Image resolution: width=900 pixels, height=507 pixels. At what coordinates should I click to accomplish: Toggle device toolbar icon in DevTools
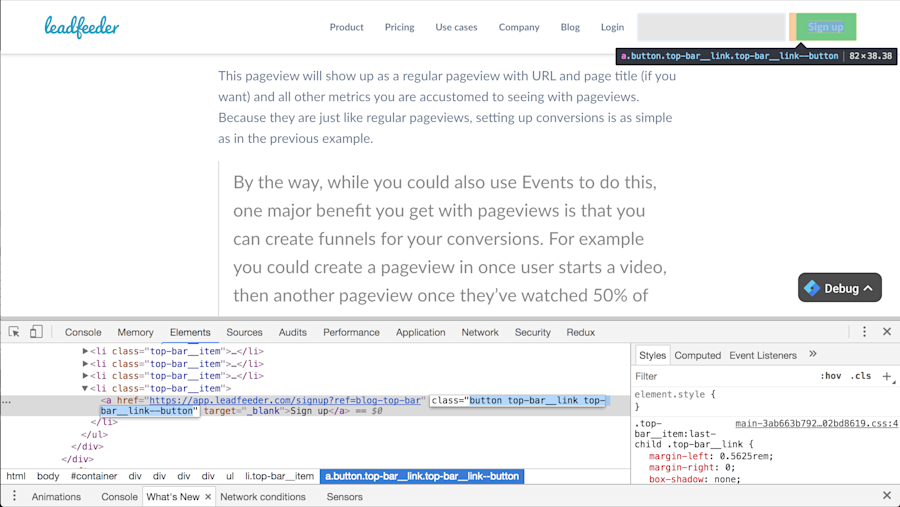(x=36, y=332)
